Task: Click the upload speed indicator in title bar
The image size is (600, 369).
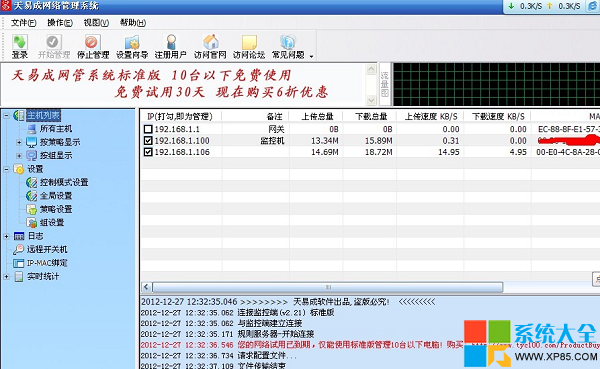Action: coord(563,6)
